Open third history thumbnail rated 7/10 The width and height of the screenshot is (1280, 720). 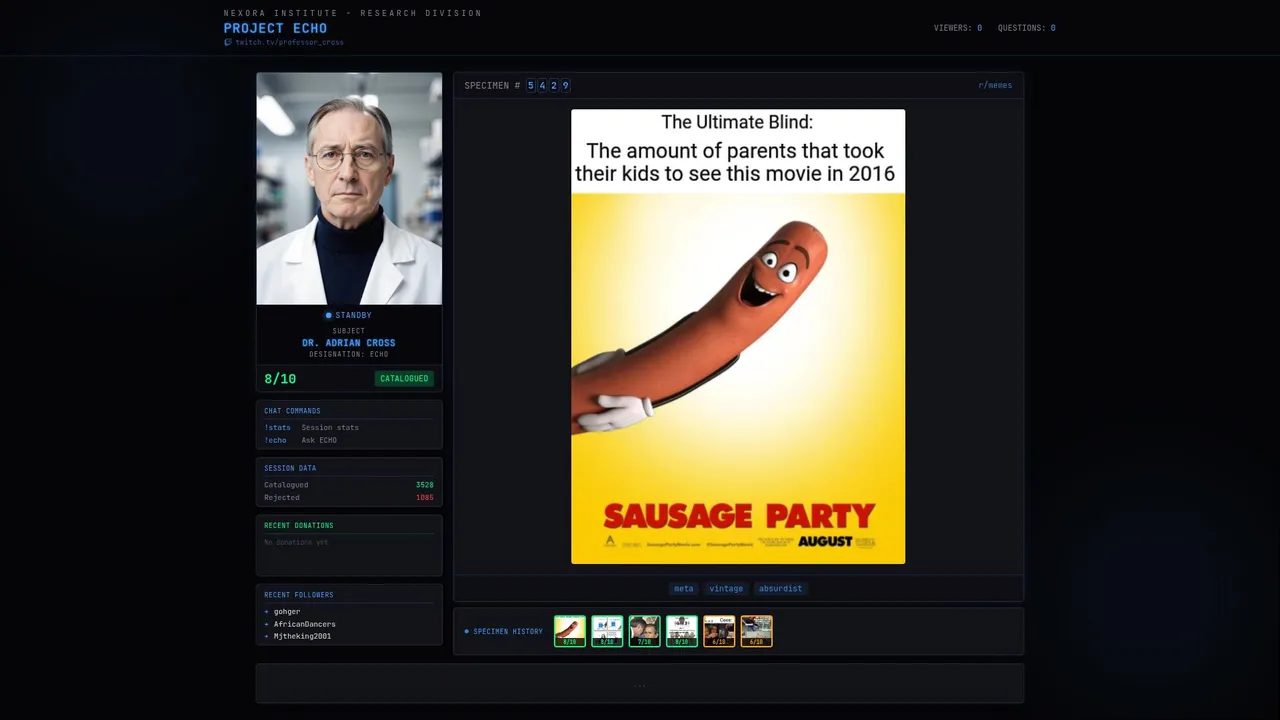pos(645,631)
